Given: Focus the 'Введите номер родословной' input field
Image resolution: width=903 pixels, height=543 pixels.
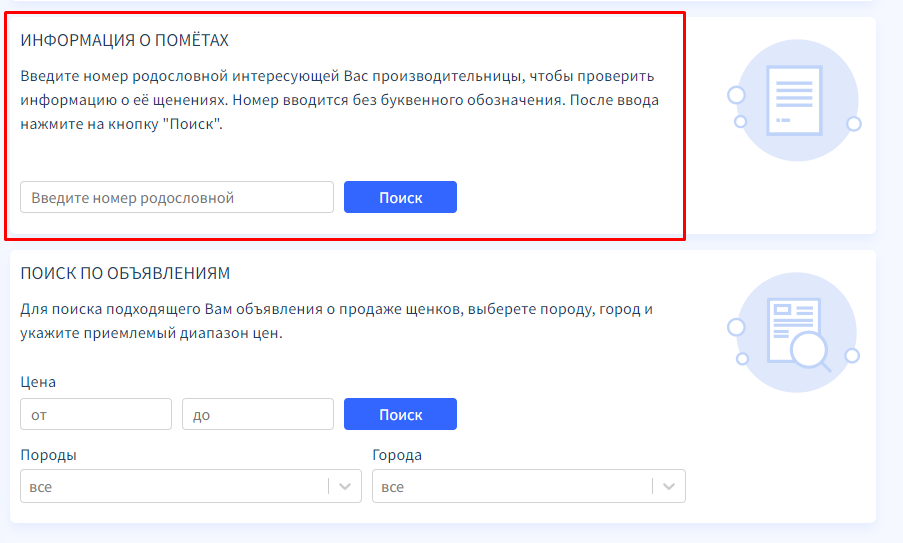Looking at the screenshot, I should pyautogui.click(x=177, y=197).
